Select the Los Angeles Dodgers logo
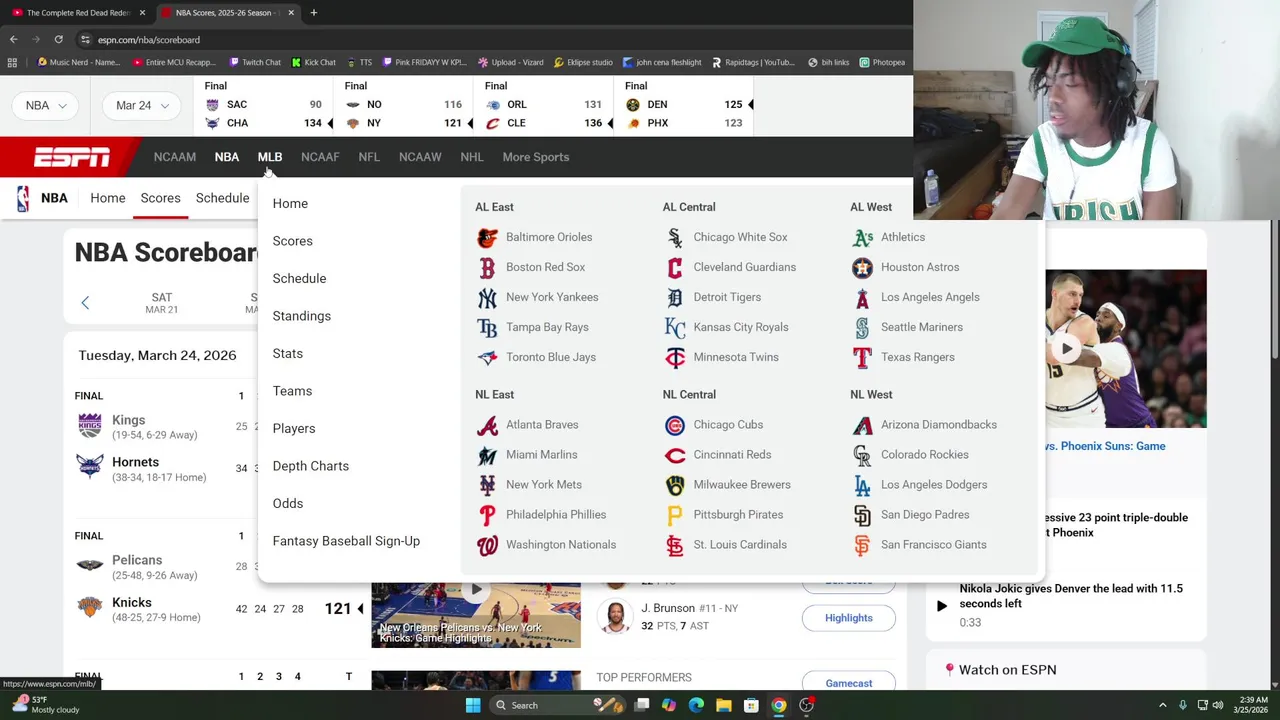This screenshot has height=720, width=1280. coord(862,485)
